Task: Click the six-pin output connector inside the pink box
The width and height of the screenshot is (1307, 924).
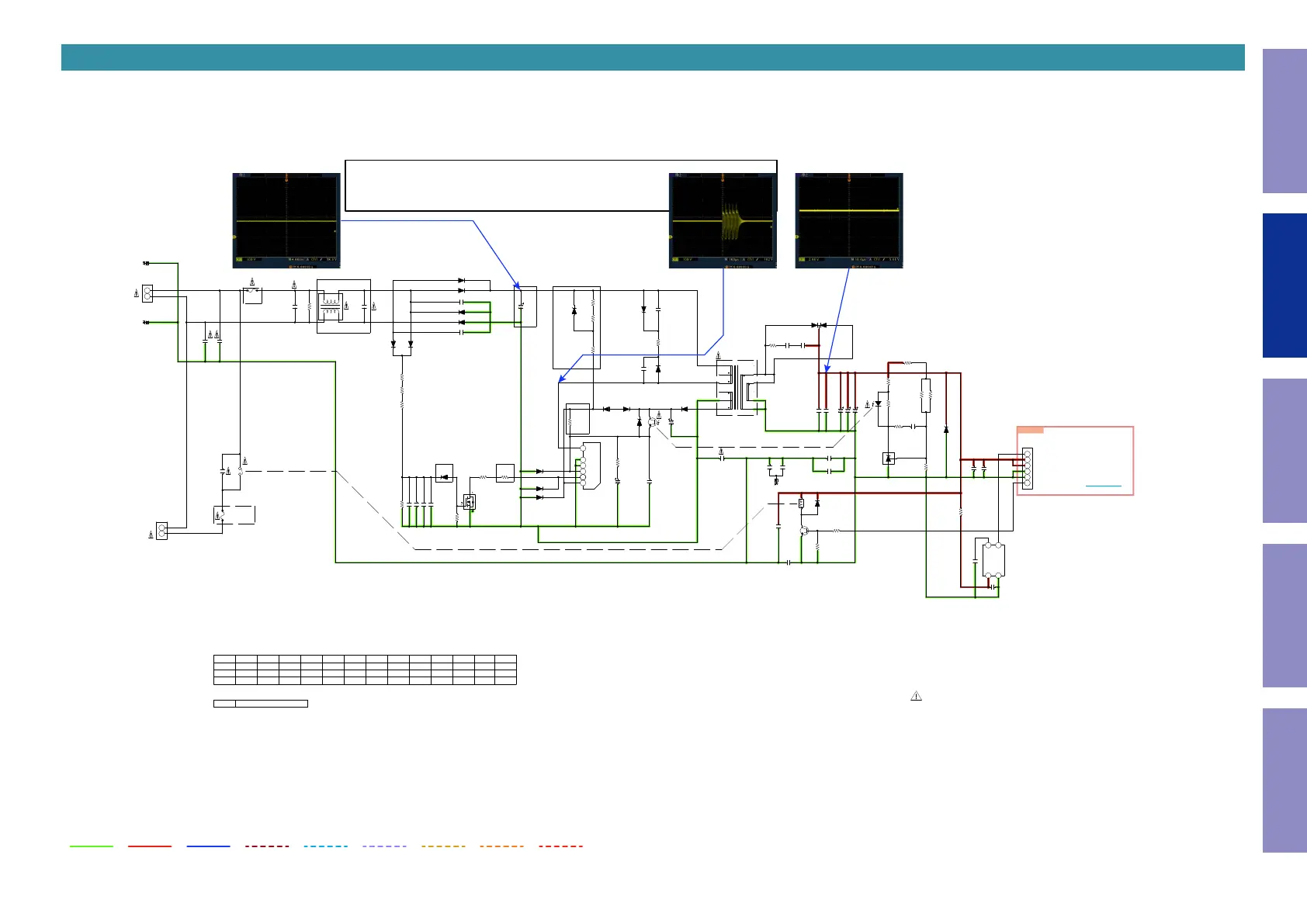Action: tap(1027, 468)
